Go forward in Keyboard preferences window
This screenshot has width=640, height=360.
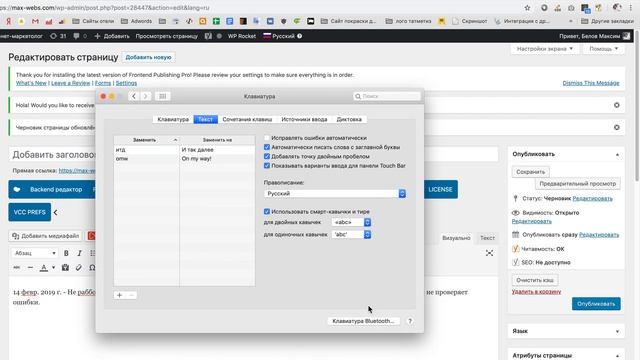tap(145, 96)
